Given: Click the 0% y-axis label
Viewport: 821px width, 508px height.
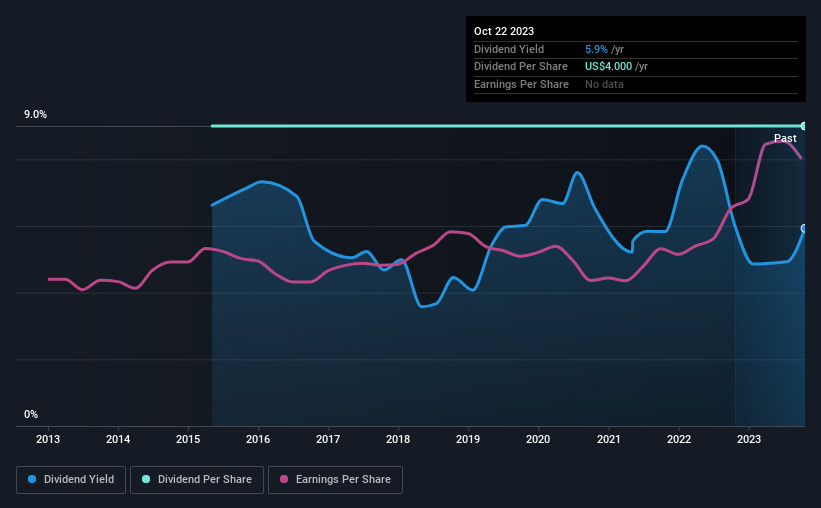Looking at the screenshot, I should [31, 414].
